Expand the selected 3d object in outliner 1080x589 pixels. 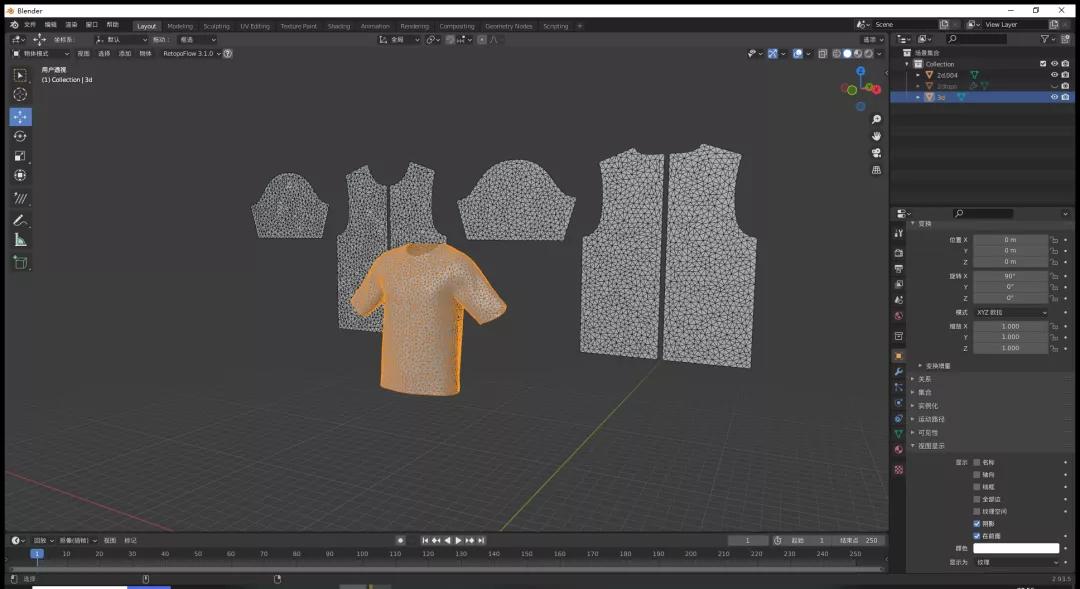coord(917,97)
